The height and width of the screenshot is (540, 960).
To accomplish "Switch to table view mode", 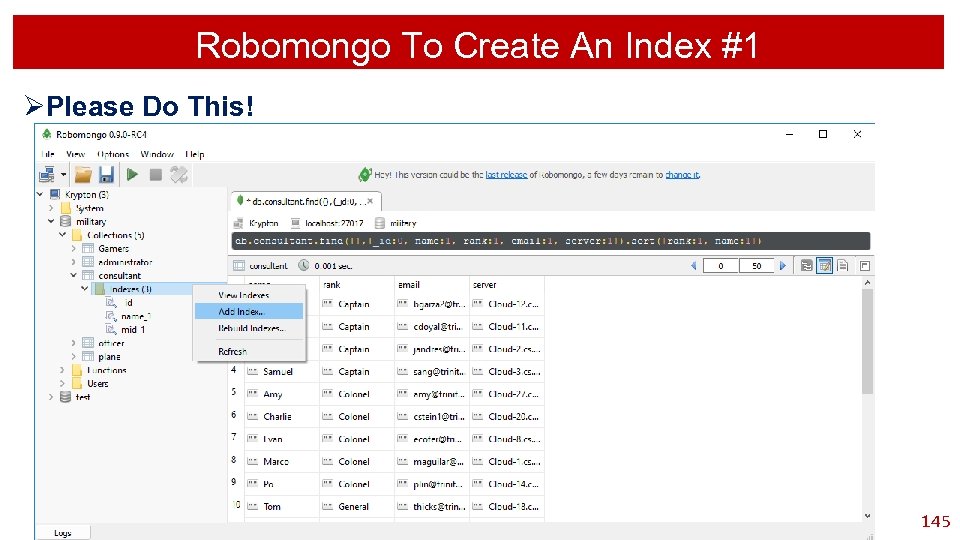I will coord(825,266).
